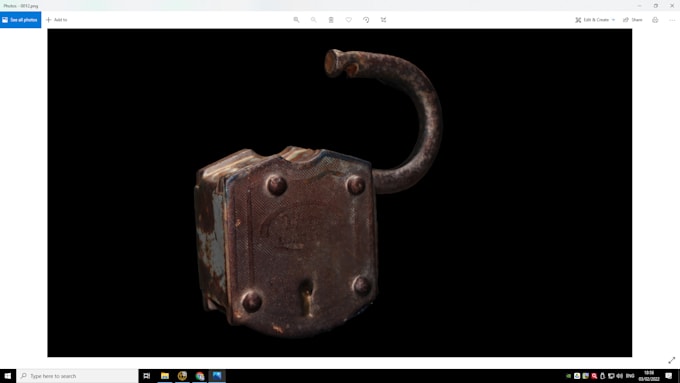
Task: Zoom in on the photo
Action: pyautogui.click(x=296, y=20)
